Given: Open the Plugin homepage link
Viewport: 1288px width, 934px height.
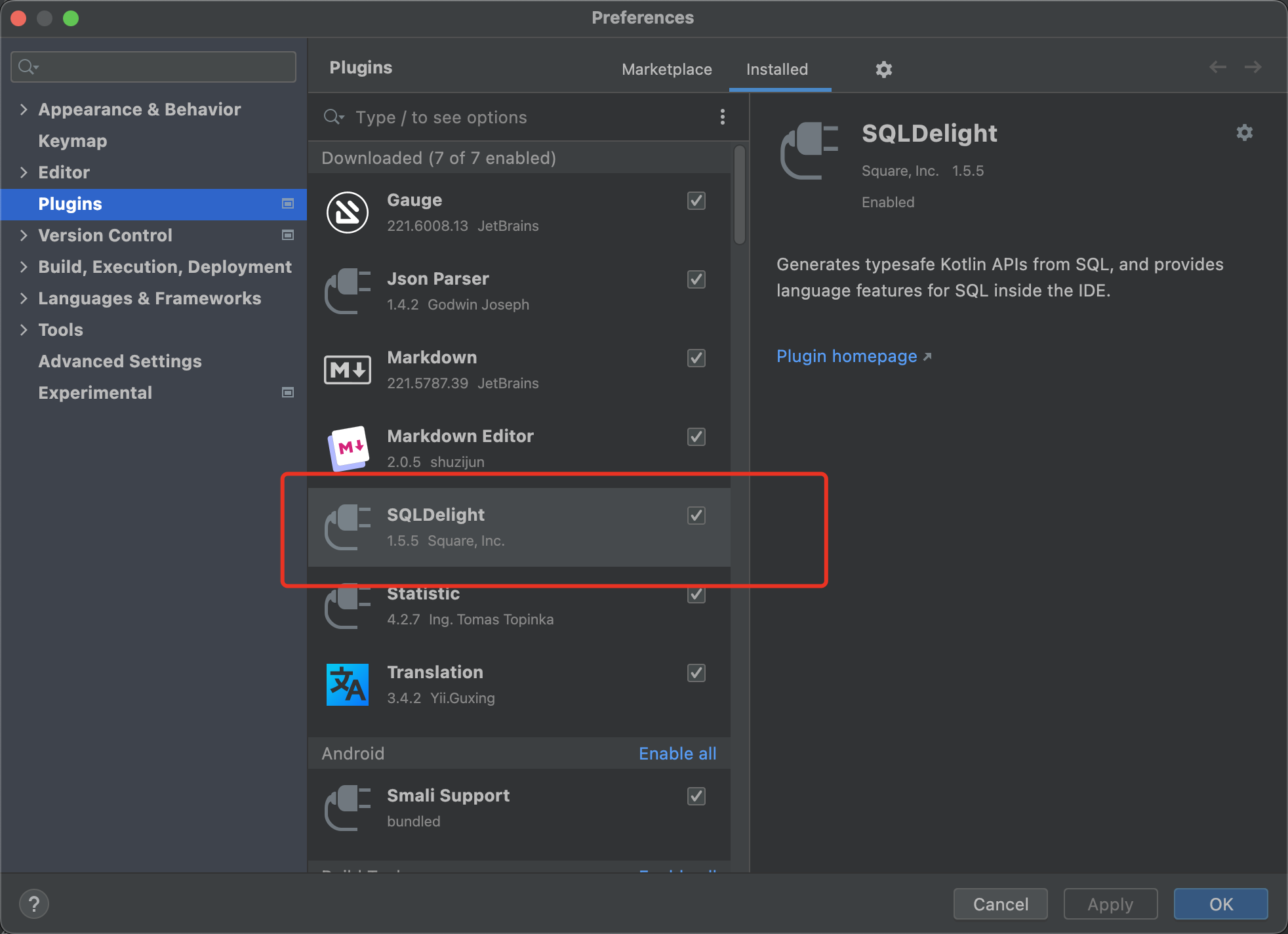Looking at the screenshot, I should (854, 356).
